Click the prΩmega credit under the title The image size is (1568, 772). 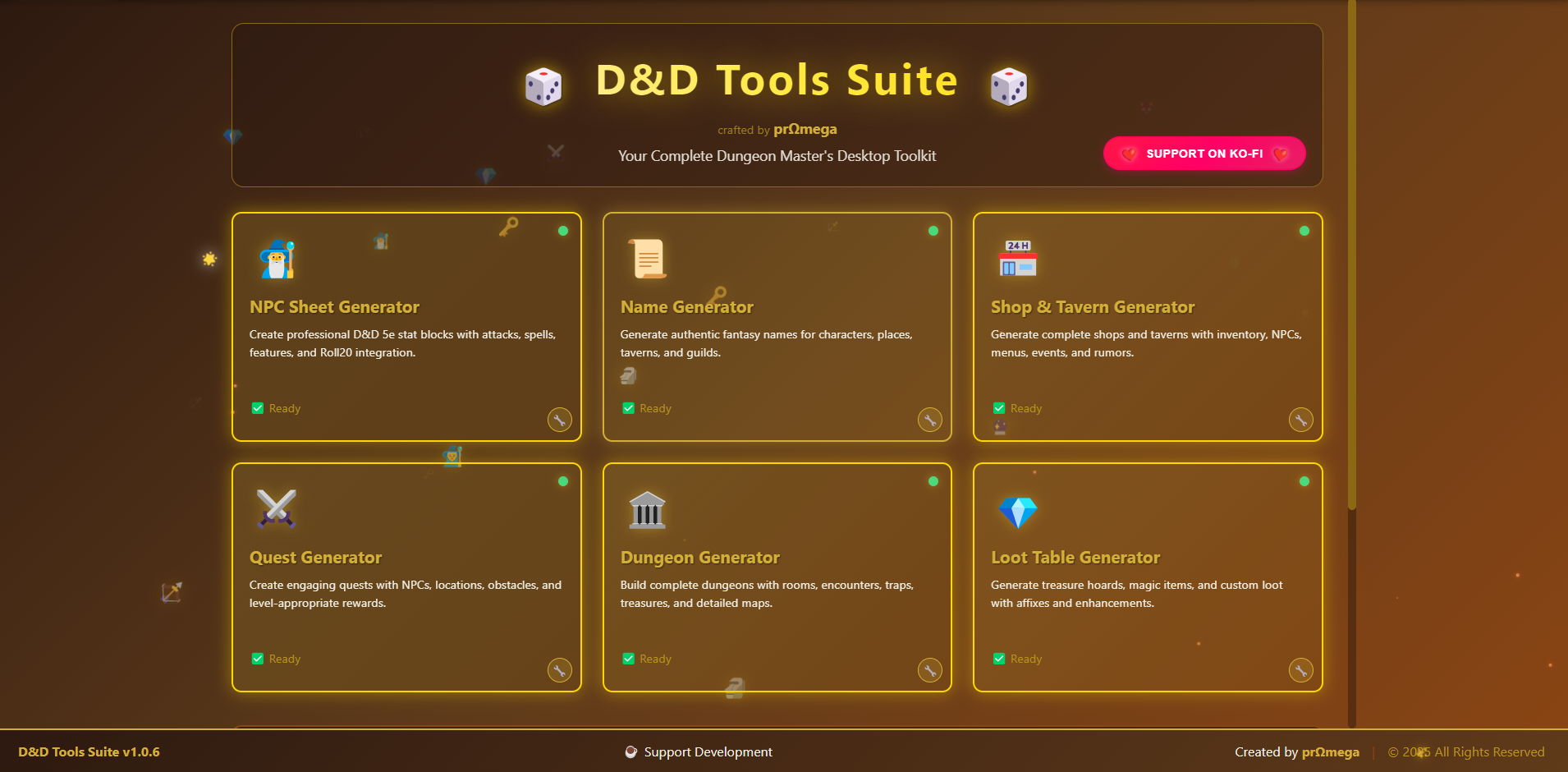805,129
